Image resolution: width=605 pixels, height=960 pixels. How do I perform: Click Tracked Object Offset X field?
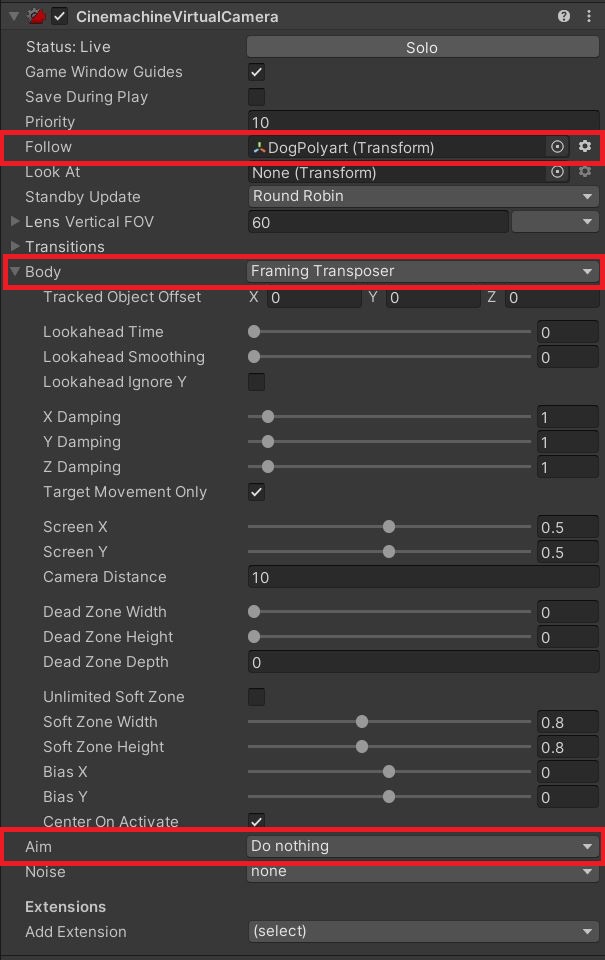click(x=314, y=298)
